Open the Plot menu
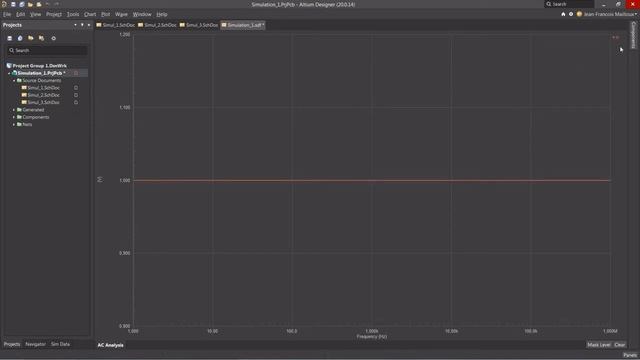This screenshot has width=640, height=360. pos(106,14)
